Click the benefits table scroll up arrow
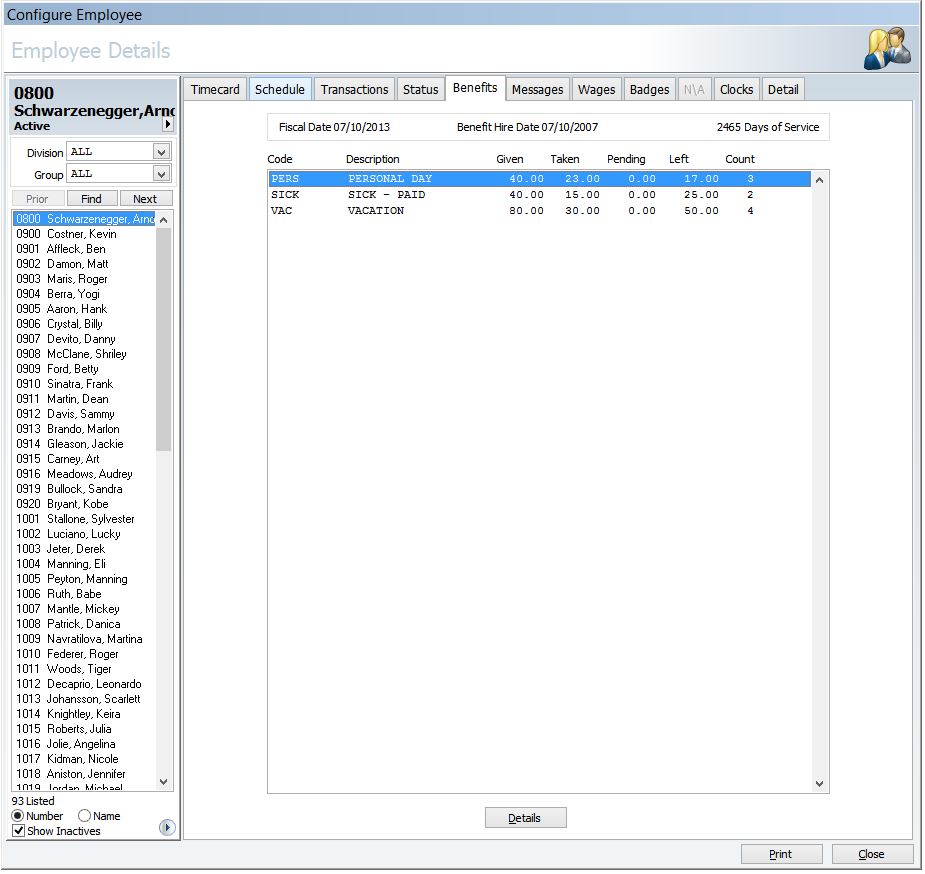 pyautogui.click(x=819, y=180)
